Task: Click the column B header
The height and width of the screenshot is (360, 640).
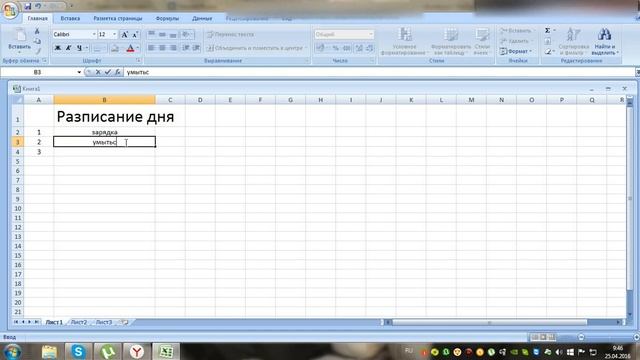Action: pyautogui.click(x=104, y=100)
